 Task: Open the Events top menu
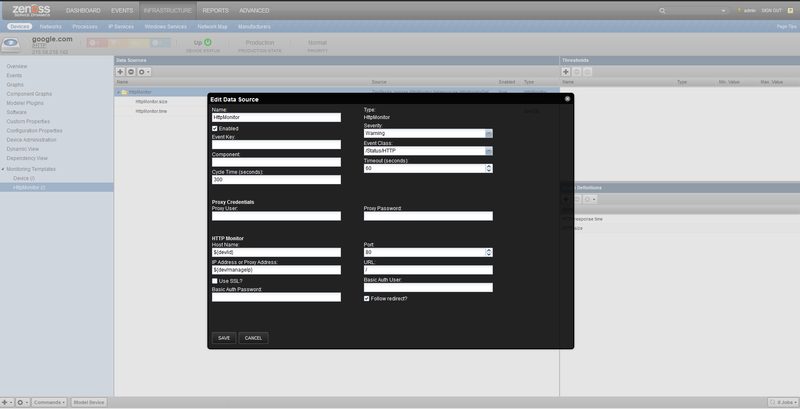[x=122, y=10]
